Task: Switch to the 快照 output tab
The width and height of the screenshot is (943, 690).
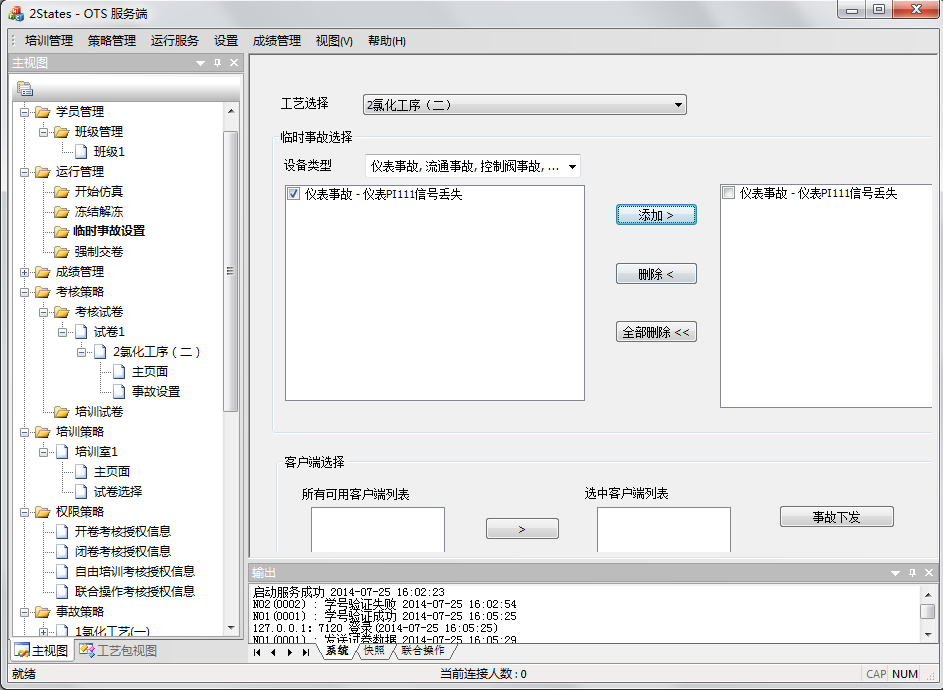Action: (x=373, y=651)
